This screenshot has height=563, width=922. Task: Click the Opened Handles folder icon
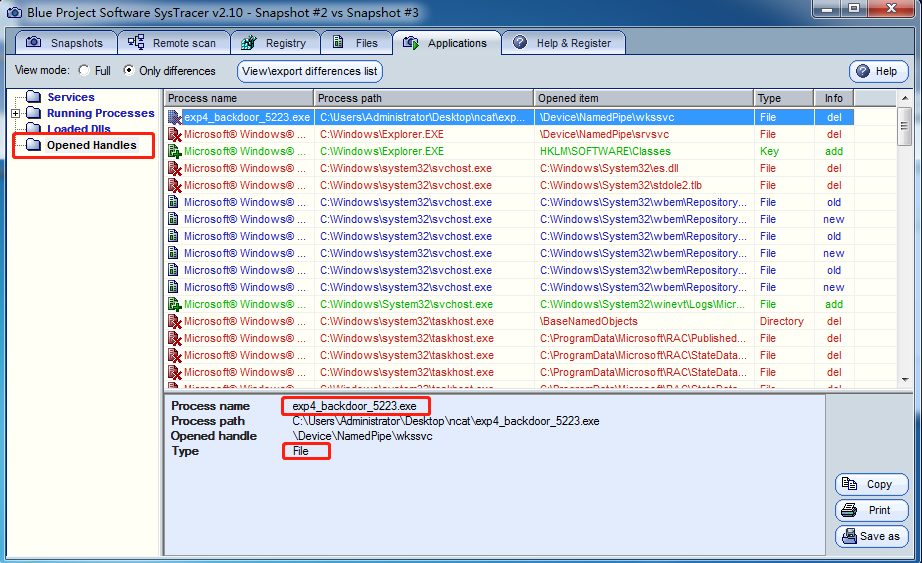[34, 145]
